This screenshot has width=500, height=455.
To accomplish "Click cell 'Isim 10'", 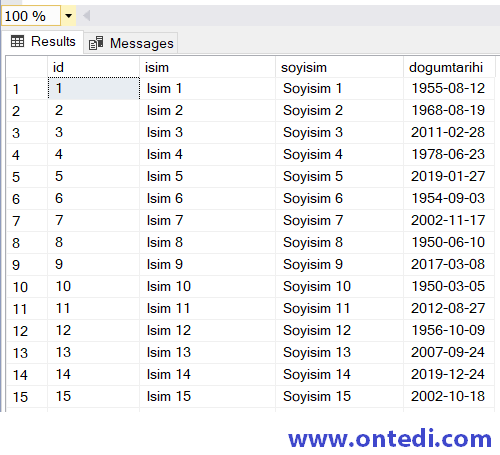I will coord(208,287).
